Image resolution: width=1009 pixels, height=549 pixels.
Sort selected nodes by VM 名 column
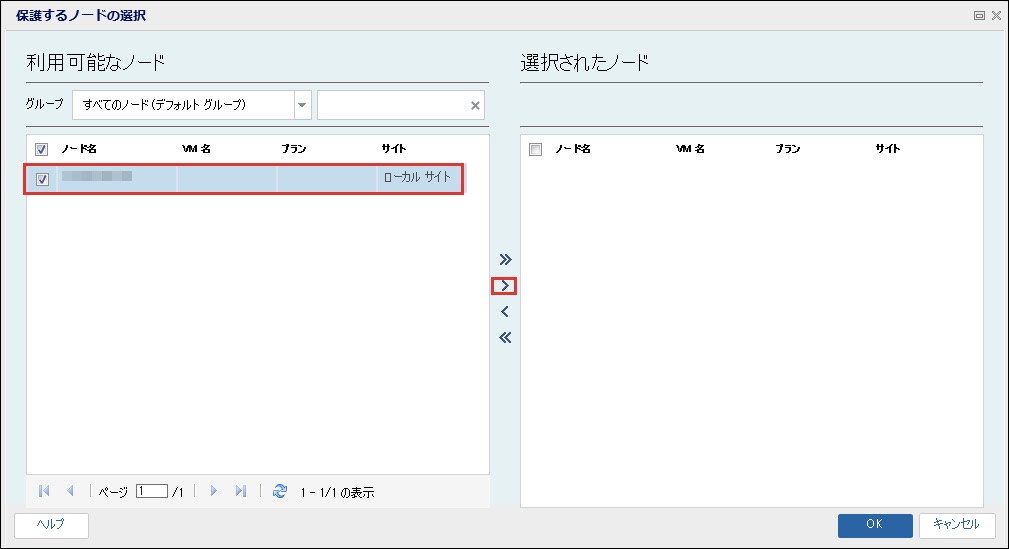pyautogui.click(x=690, y=149)
